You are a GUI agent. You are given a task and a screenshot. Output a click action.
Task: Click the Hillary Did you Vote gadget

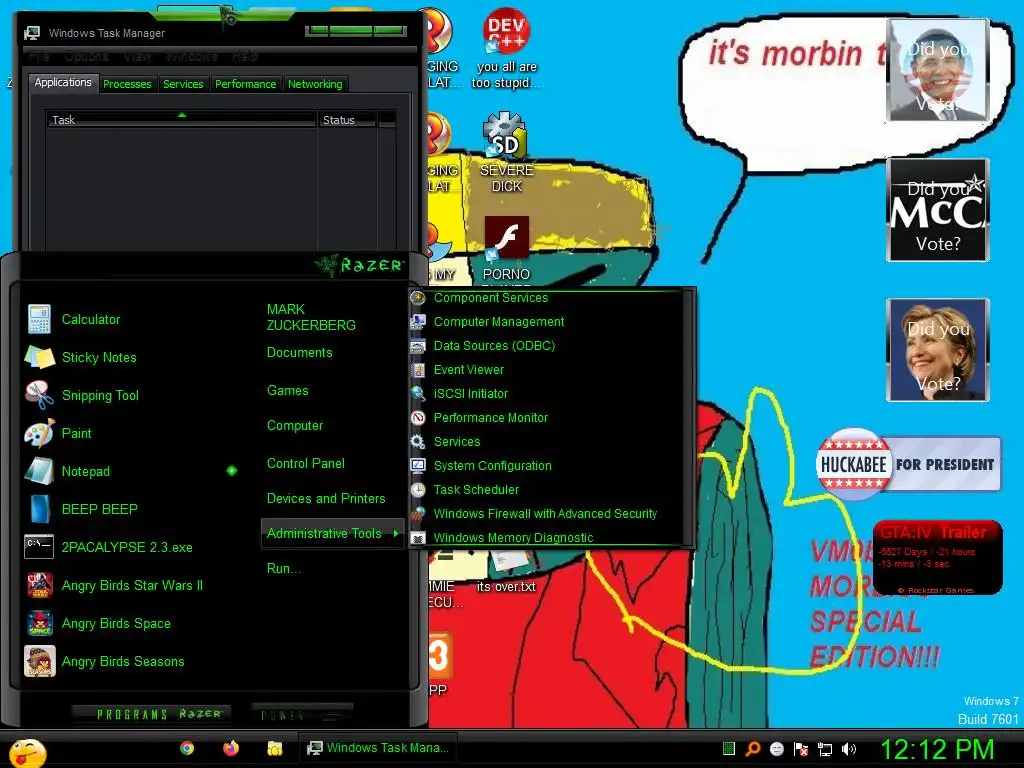[x=938, y=349]
